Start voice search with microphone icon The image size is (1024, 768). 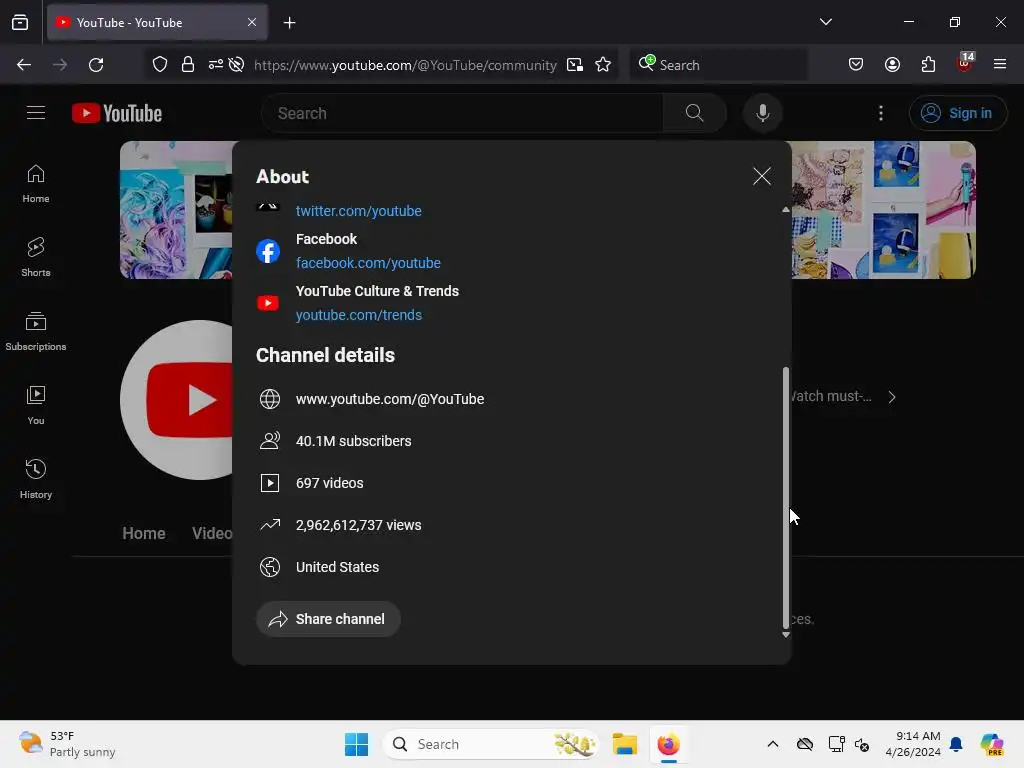click(x=762, y=114)
